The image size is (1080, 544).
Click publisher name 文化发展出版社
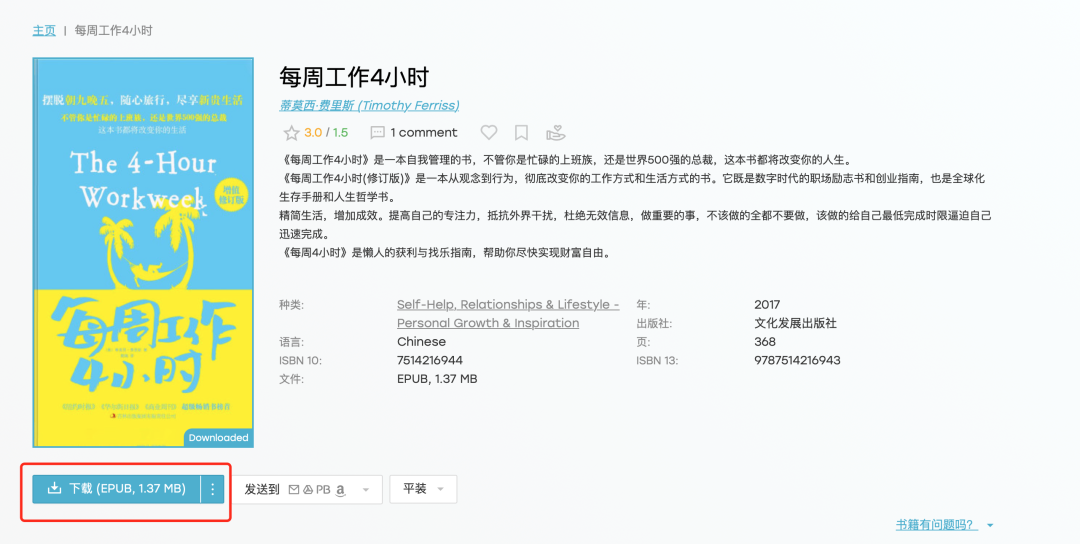click(x=796, y=323)
